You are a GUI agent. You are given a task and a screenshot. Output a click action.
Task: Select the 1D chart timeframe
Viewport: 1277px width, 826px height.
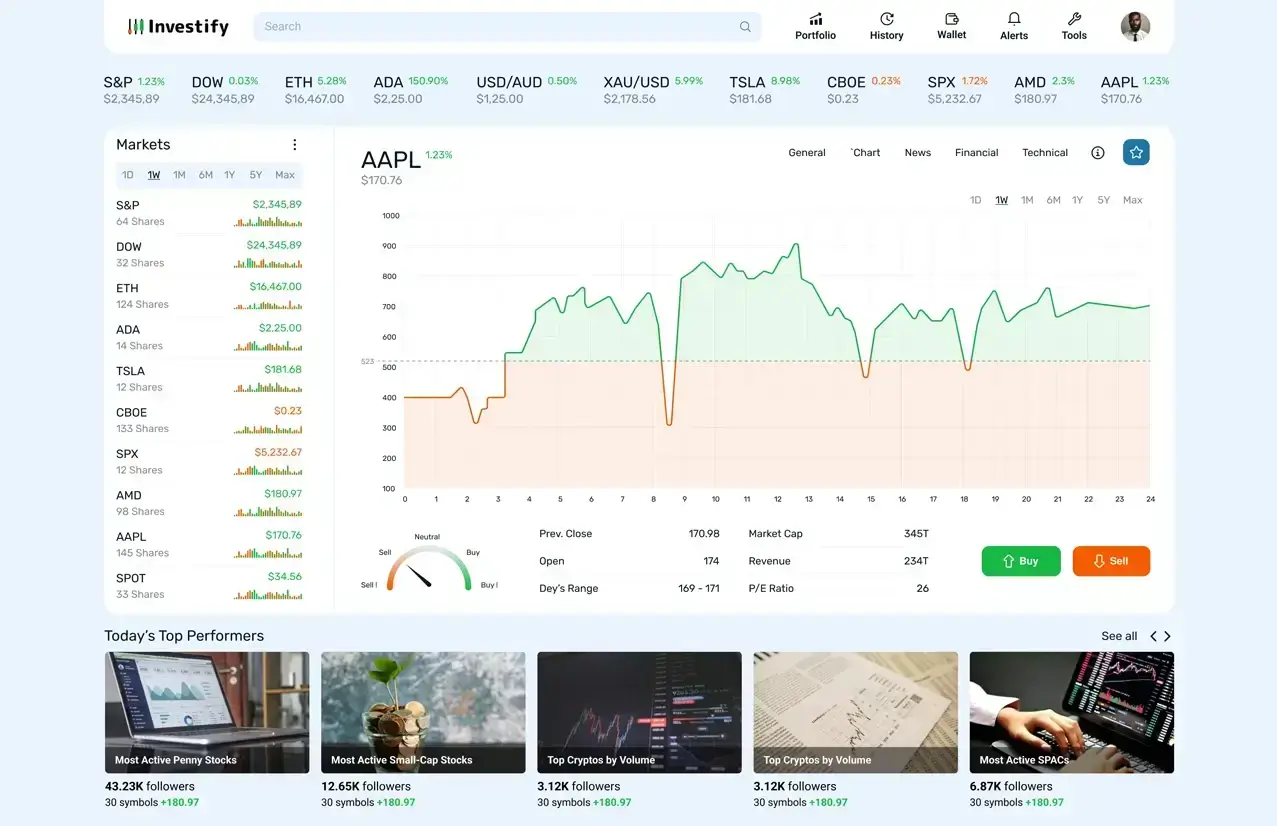tap(975, 199)
